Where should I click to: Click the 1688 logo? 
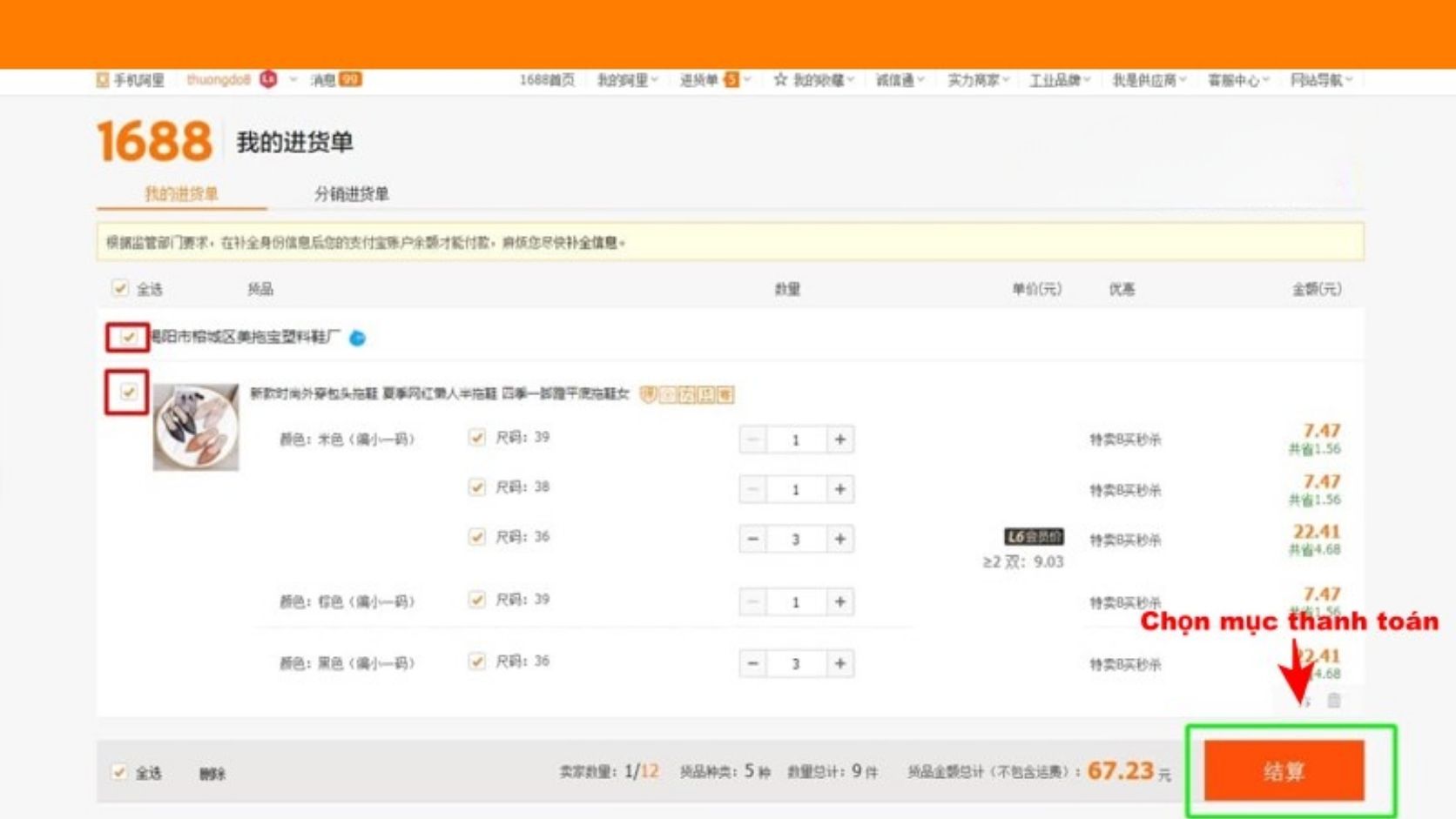(x=154, y=141)
